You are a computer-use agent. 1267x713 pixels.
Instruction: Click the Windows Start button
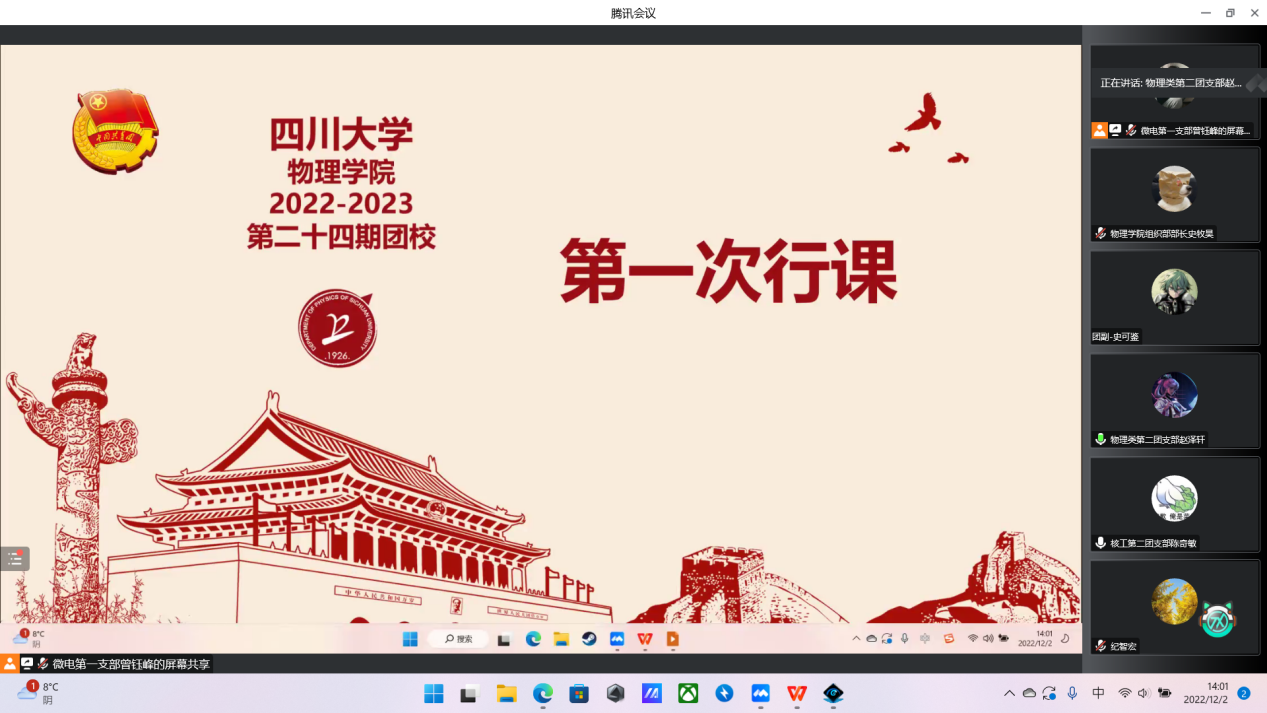[434, 693]
